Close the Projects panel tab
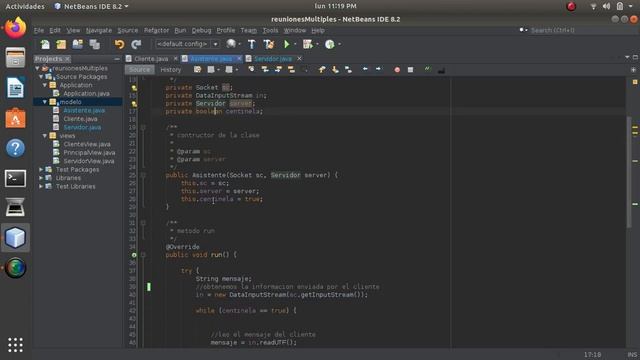 [x=68, y=59]
